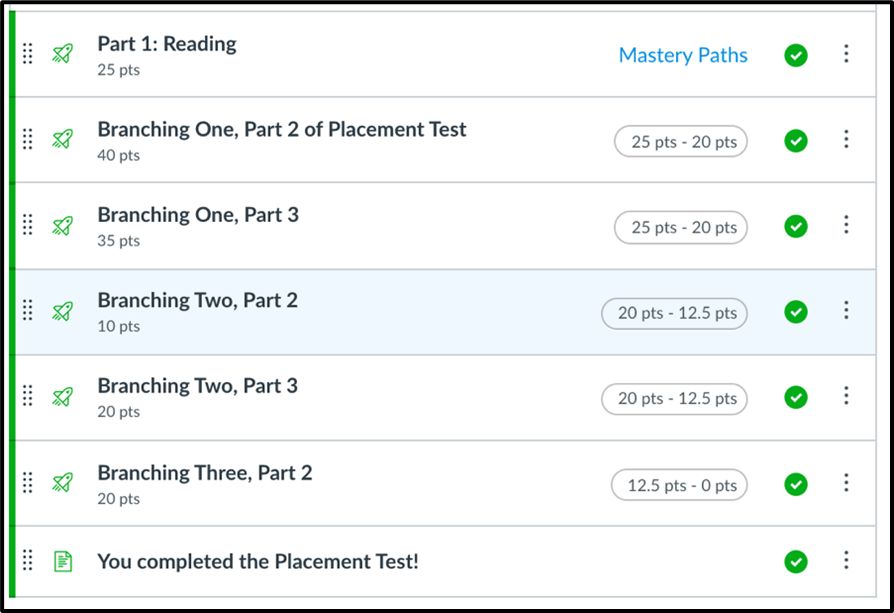Grab the drag handle for Part 1: Reading

tap(27, 54)
